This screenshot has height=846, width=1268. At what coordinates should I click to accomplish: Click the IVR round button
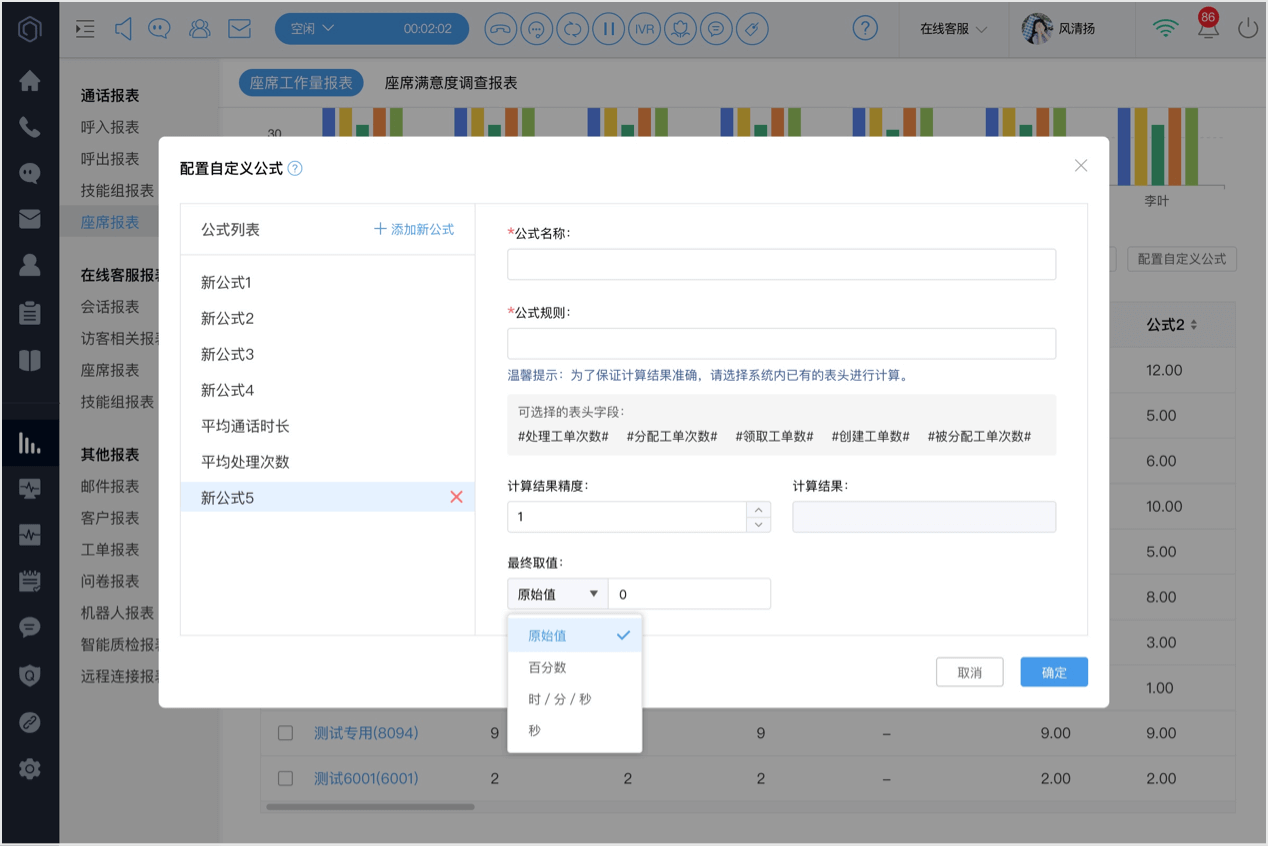tap(644, 29)
